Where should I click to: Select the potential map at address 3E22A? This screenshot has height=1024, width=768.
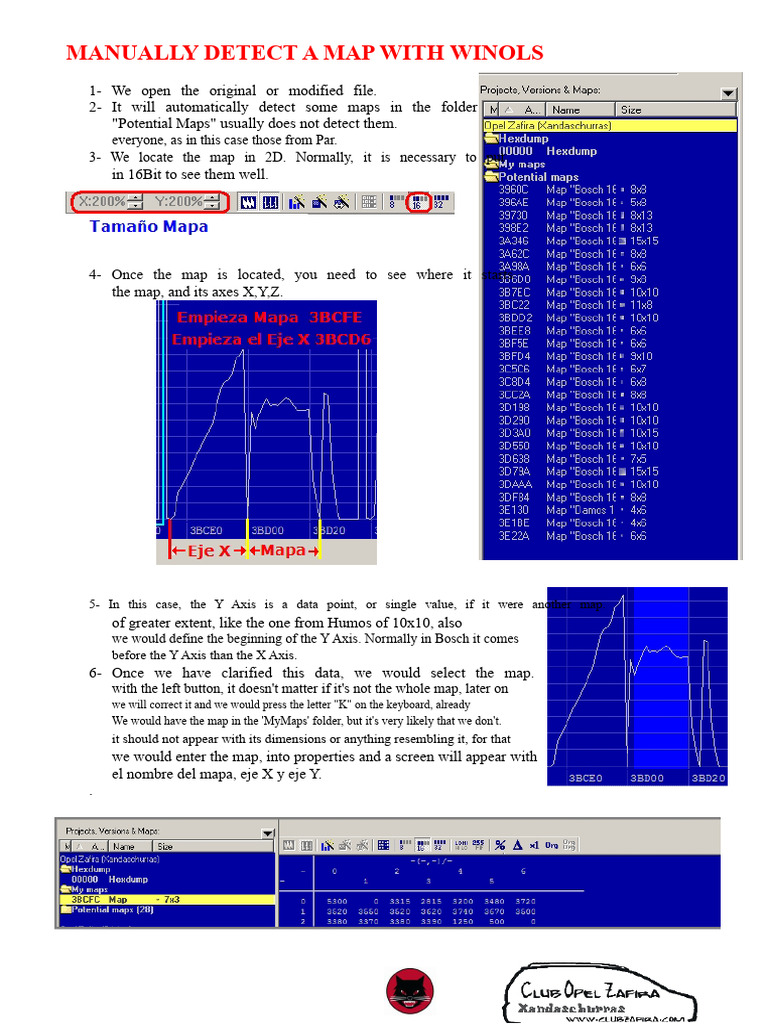pos(572,536)
